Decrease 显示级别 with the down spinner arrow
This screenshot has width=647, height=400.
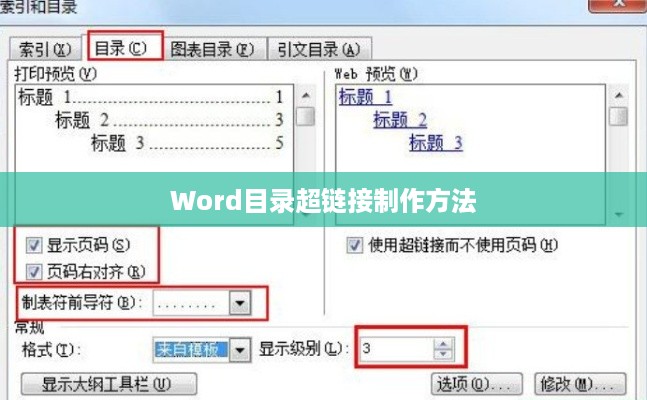(x=444, y=355)
